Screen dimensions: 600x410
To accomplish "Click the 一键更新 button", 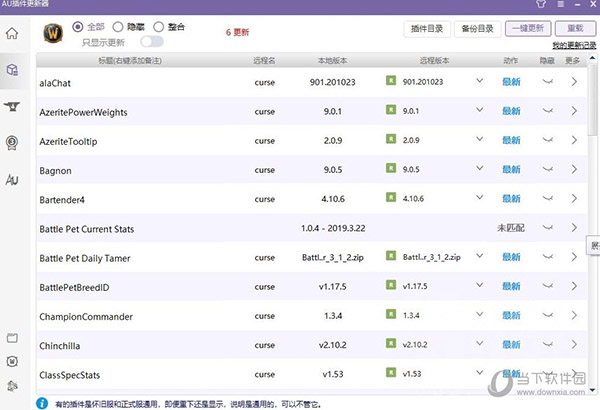I will click(x=528, y=28).
